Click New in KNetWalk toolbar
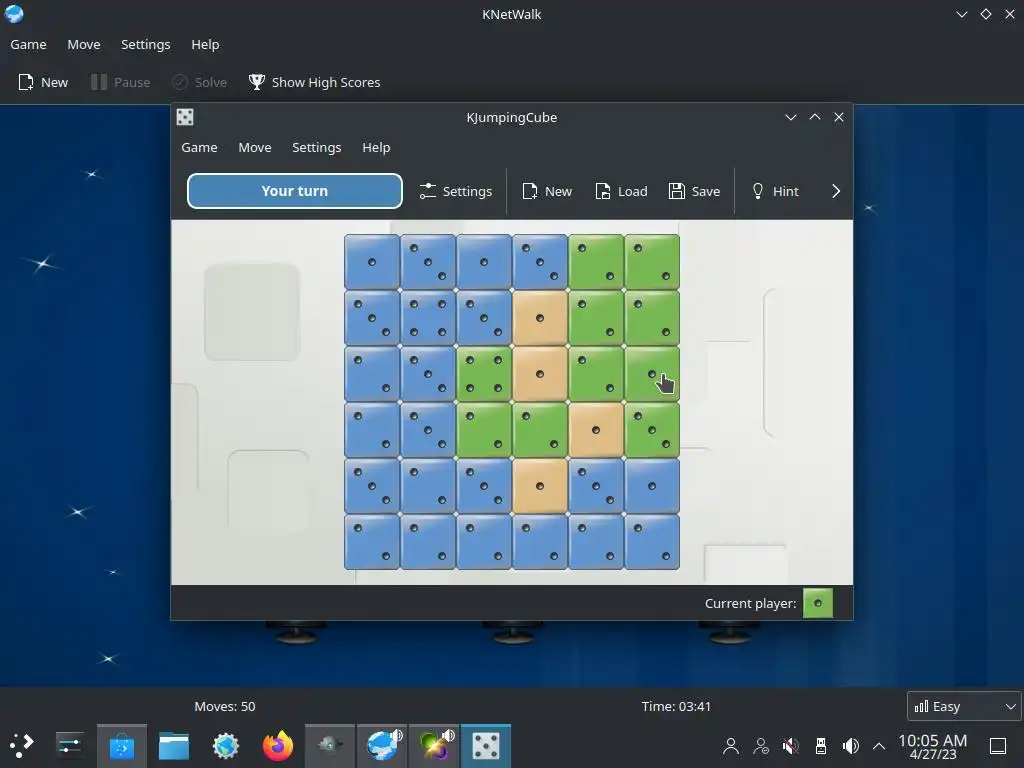The width and height of the screenshot is (1024, 768). point(43,82)
